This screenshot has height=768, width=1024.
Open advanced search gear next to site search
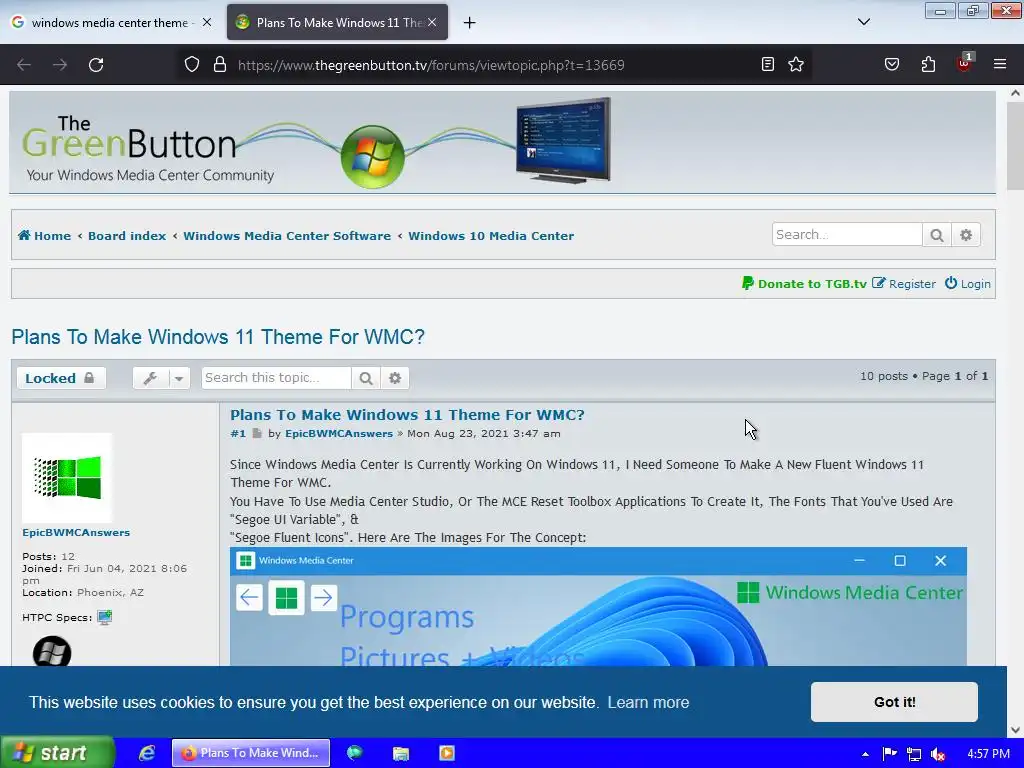point(966,234)
